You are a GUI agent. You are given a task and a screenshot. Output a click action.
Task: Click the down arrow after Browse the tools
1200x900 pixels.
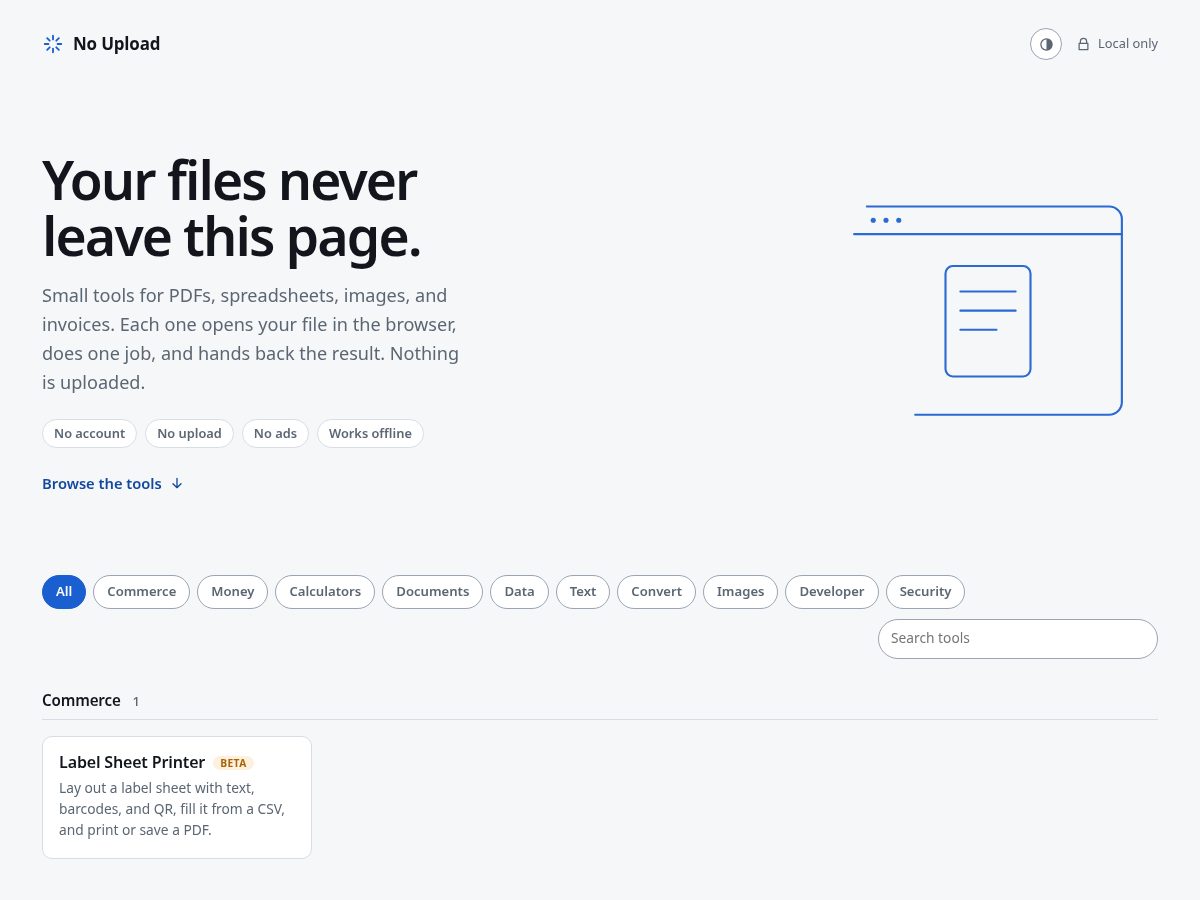177,484
